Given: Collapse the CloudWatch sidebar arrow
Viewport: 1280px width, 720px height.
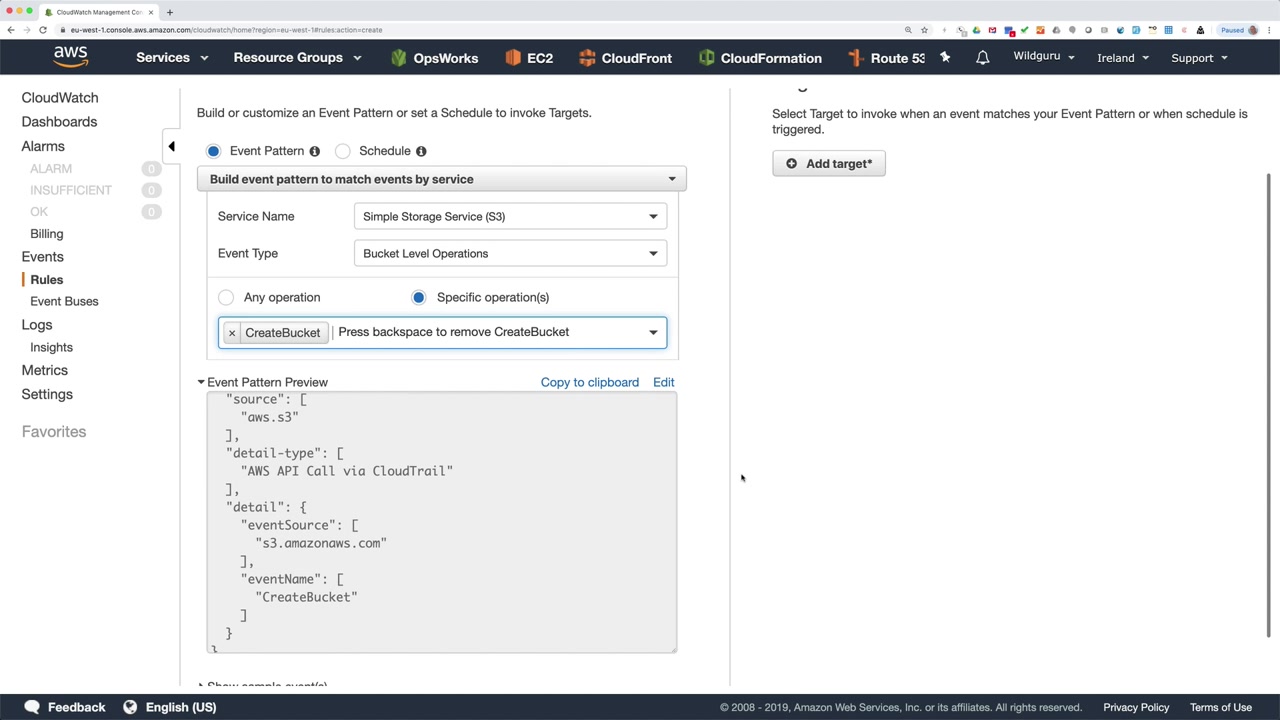Looking at the screenshot, I should click(171, 147).
